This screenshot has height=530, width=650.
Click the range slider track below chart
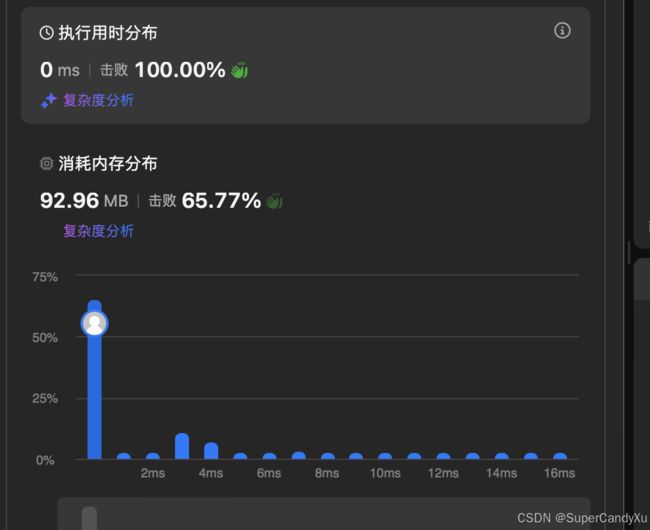click(x=324, y=514)
